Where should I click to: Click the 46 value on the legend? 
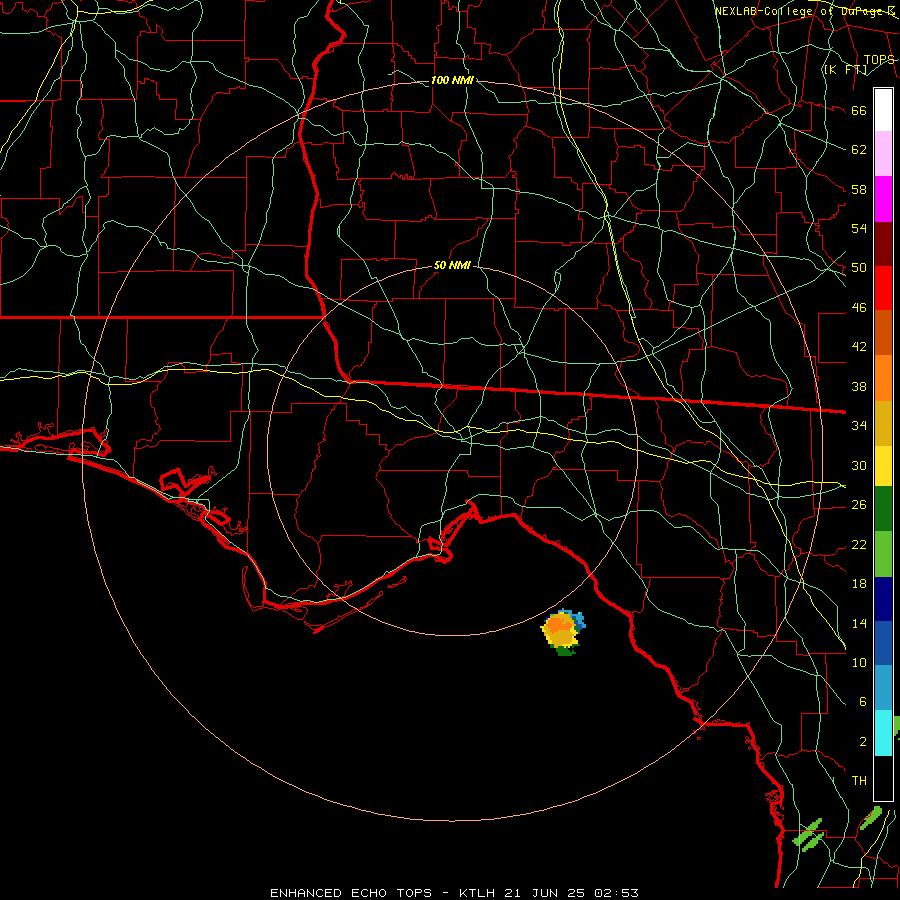point(859,308)
